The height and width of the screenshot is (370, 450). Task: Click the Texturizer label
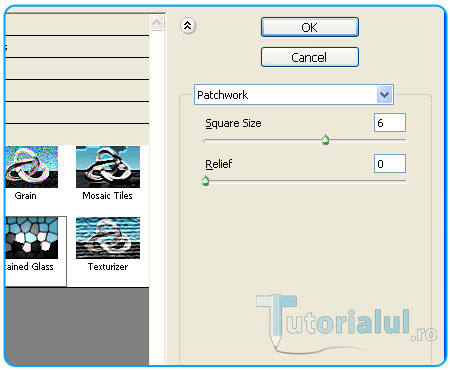point(108,267)
